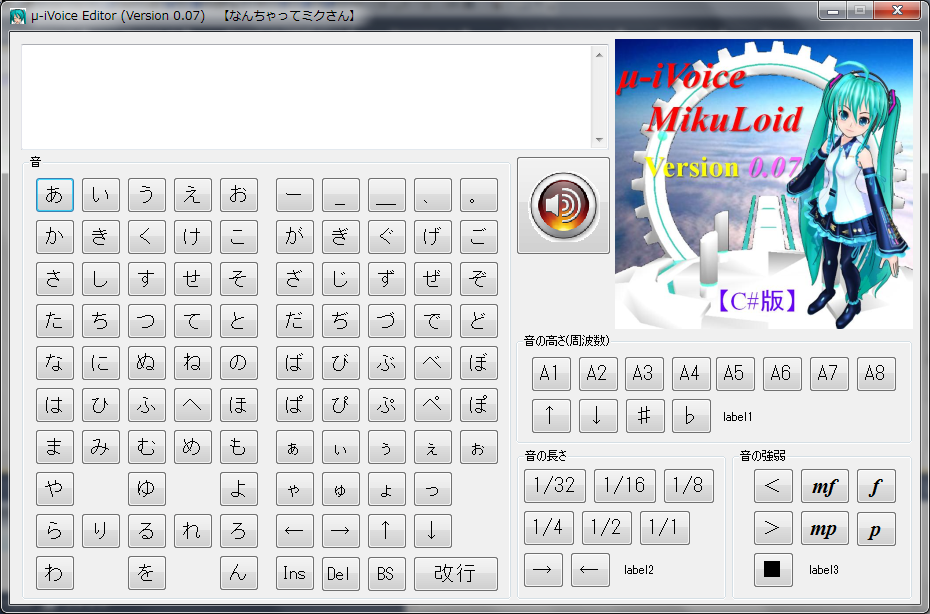Screen dimensions: 930x614
Task: Click the left arrow in the note length group
Action: [x=590, y=570]
